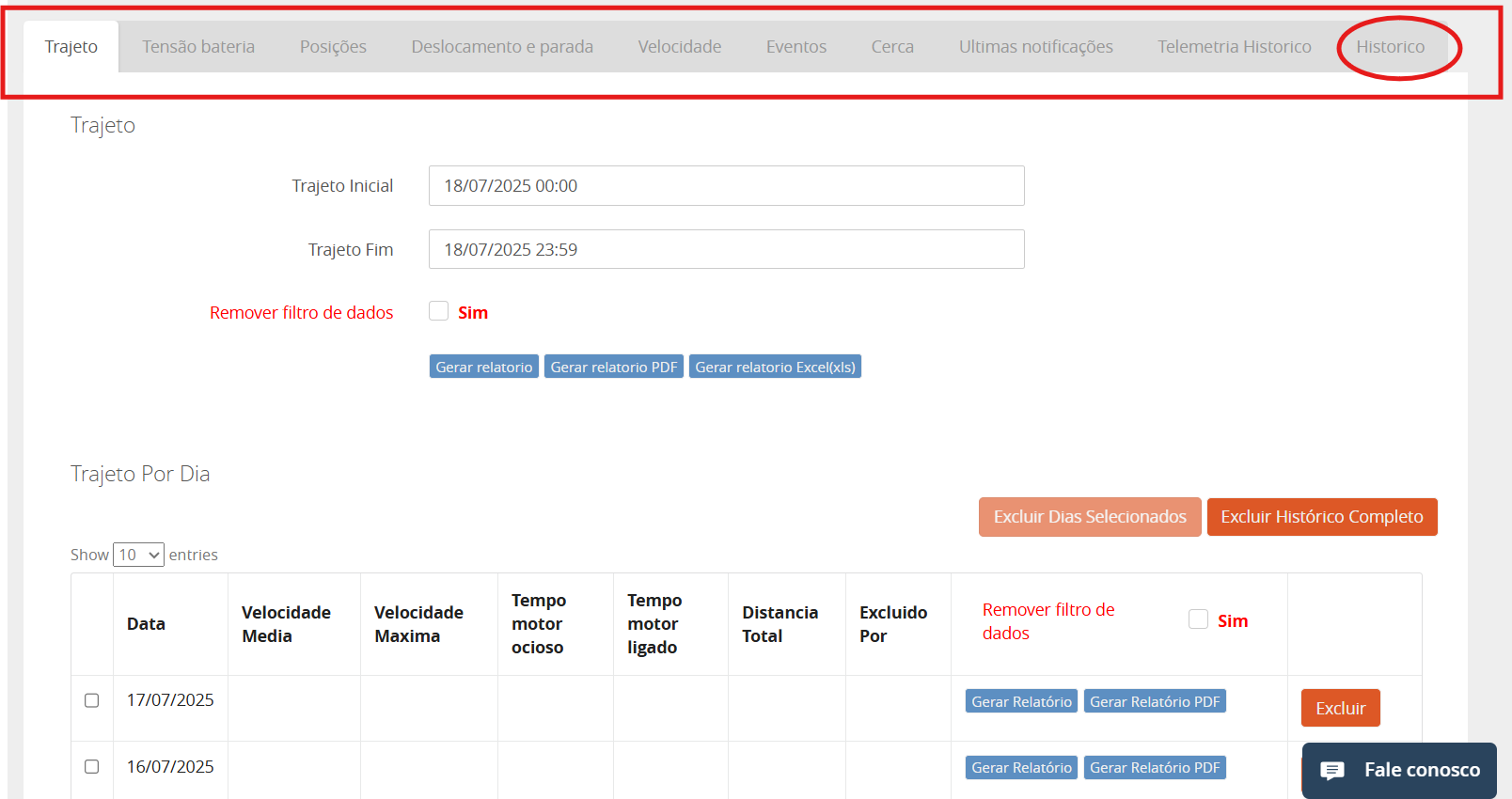This screenshot has height=799, width=1512.
Task: Toggle the table header Sim checkbox
Action: 1198,619
